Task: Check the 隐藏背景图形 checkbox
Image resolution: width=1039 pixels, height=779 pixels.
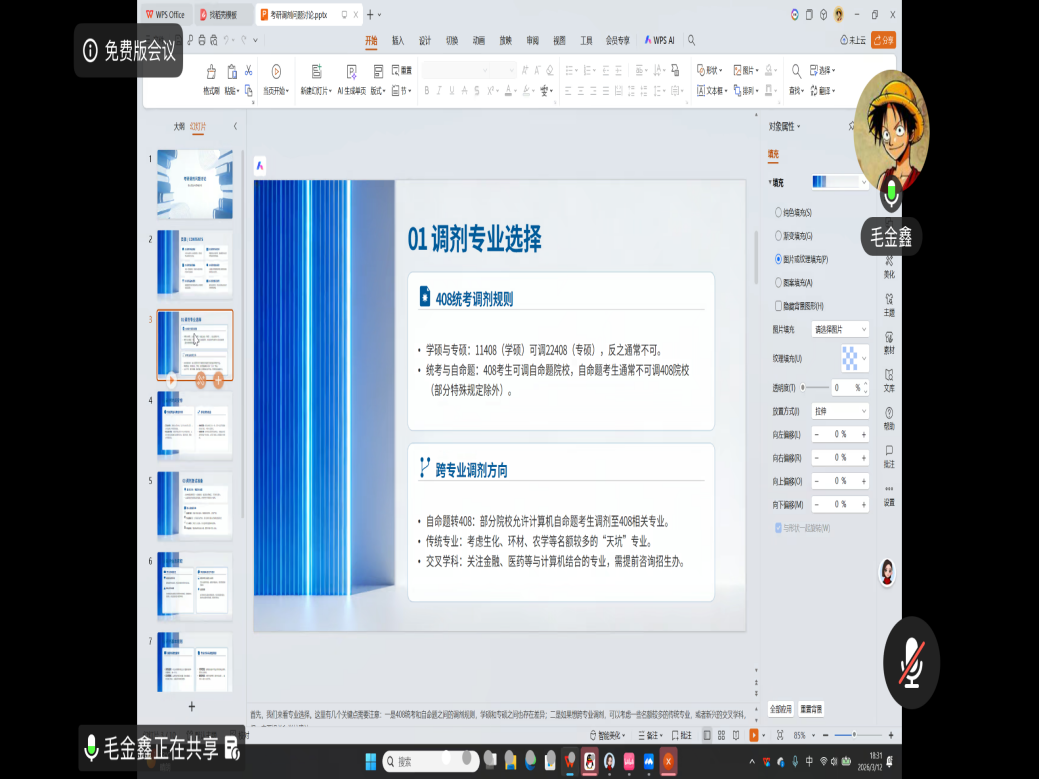Action: pyautogui.click(x=779, y=306)
